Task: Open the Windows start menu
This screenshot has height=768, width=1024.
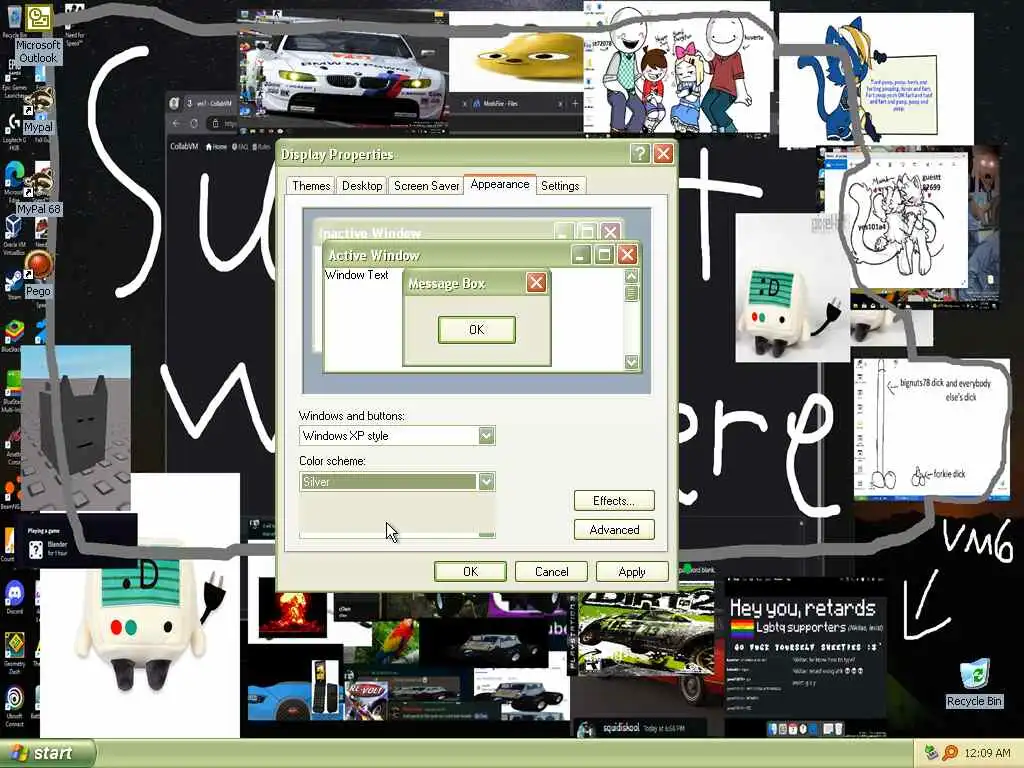Action: click(x=47, y=753)
